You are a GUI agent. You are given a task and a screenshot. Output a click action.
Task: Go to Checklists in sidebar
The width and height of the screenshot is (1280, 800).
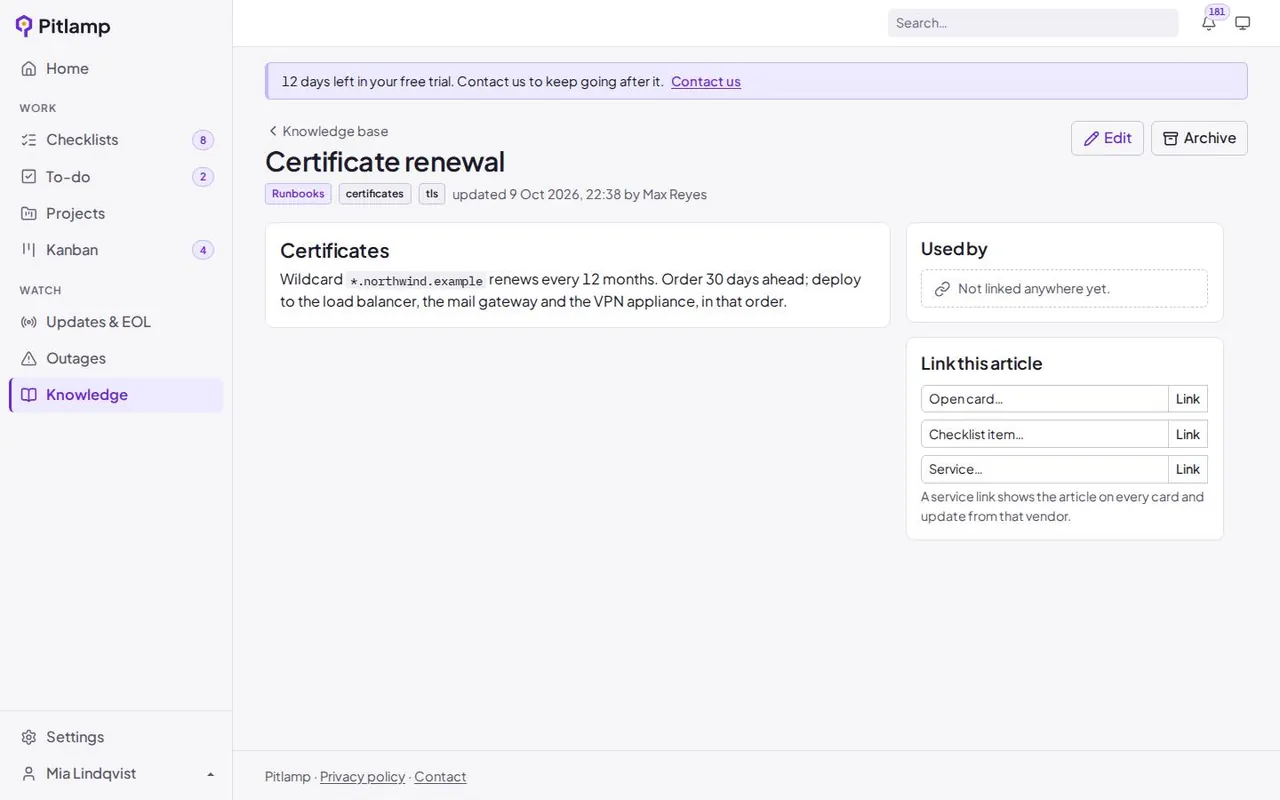pyautogui.click(x=116, y=140)
